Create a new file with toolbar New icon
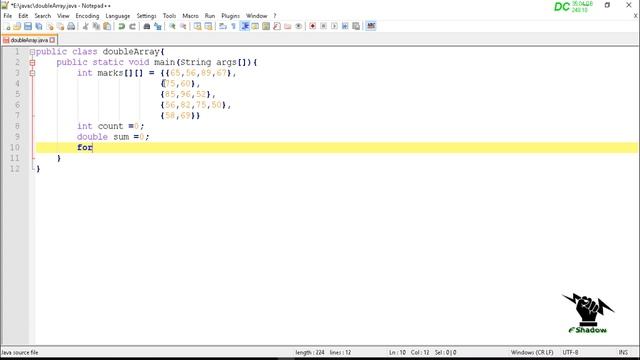640x360 pixels. [7, 26]
